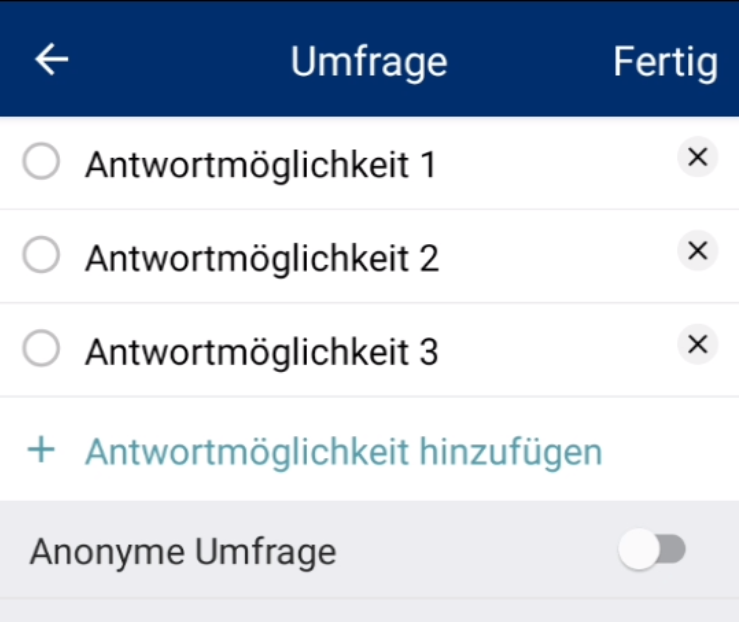Image resolution: width=739 pixels, height=622 pixels.
Task: Click the Anonyme Umfrage label text
Action: click(183, 552)
